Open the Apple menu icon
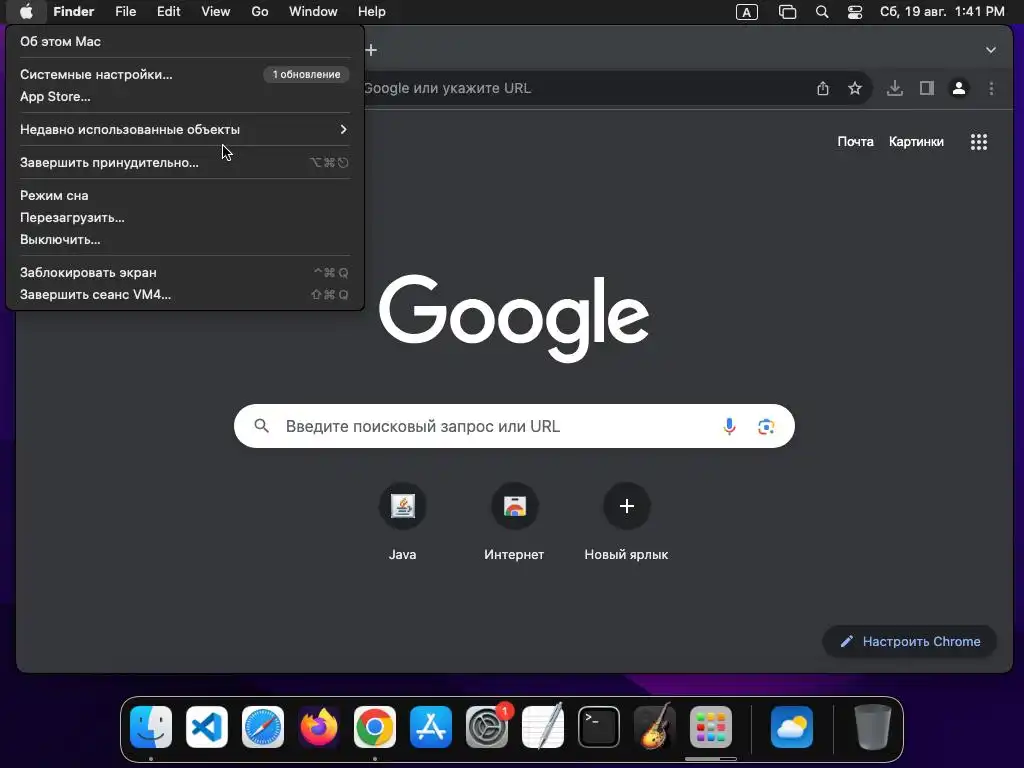Viewport: 1024px width, 768px height. (26, 12)
